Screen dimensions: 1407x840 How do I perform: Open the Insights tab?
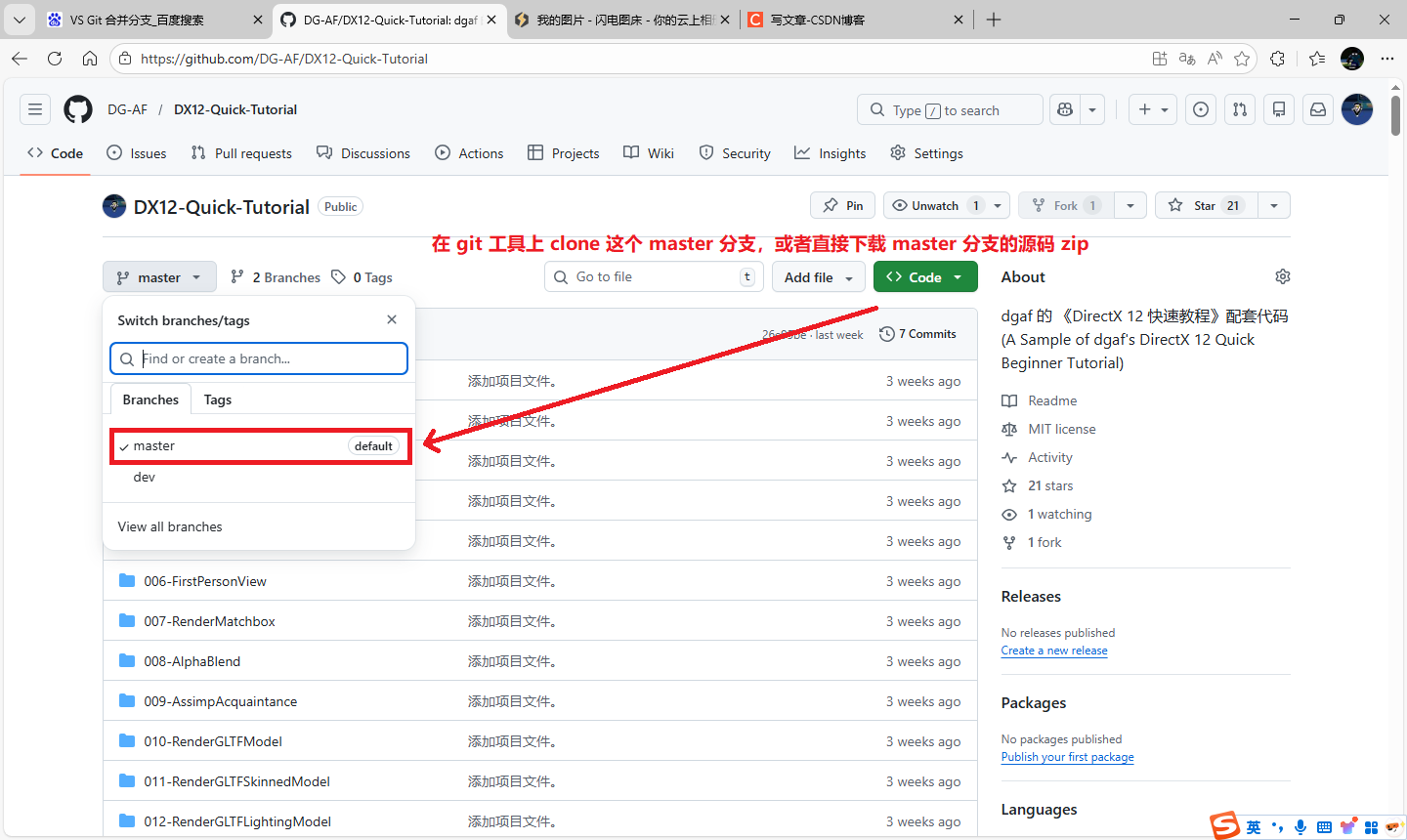click(831, 153)
